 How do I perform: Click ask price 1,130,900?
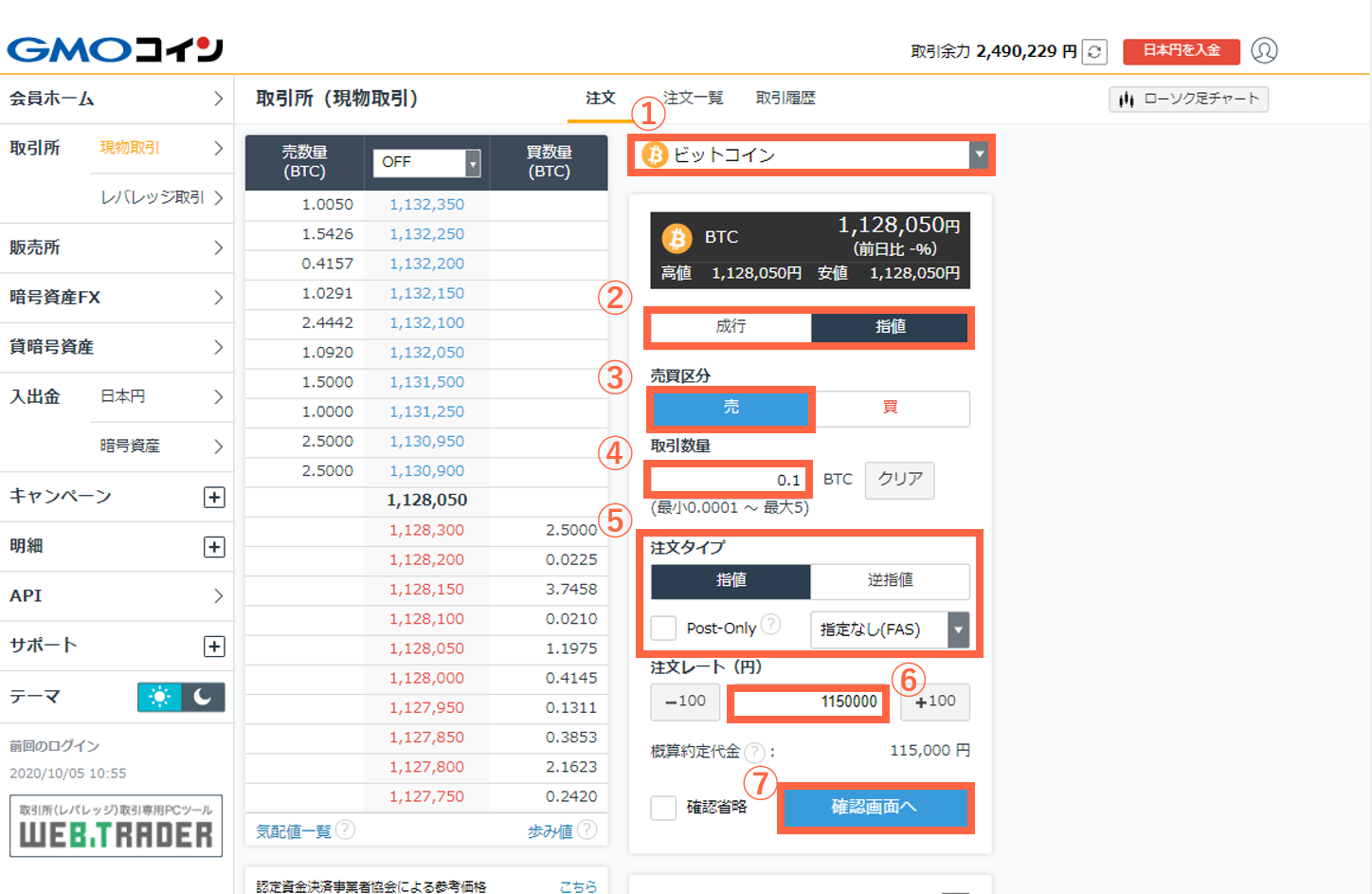pyautogui.click(x=426, y=471)
